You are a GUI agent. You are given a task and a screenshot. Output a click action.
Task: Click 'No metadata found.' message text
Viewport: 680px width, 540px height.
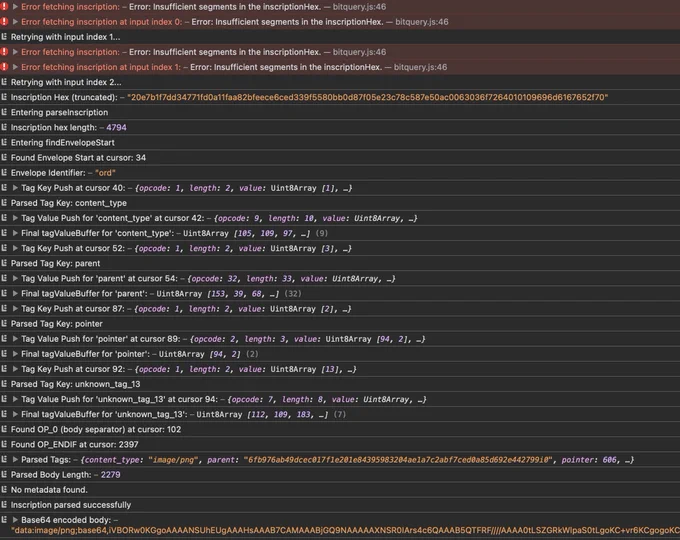pyautogui.click(x=49, y=490)
